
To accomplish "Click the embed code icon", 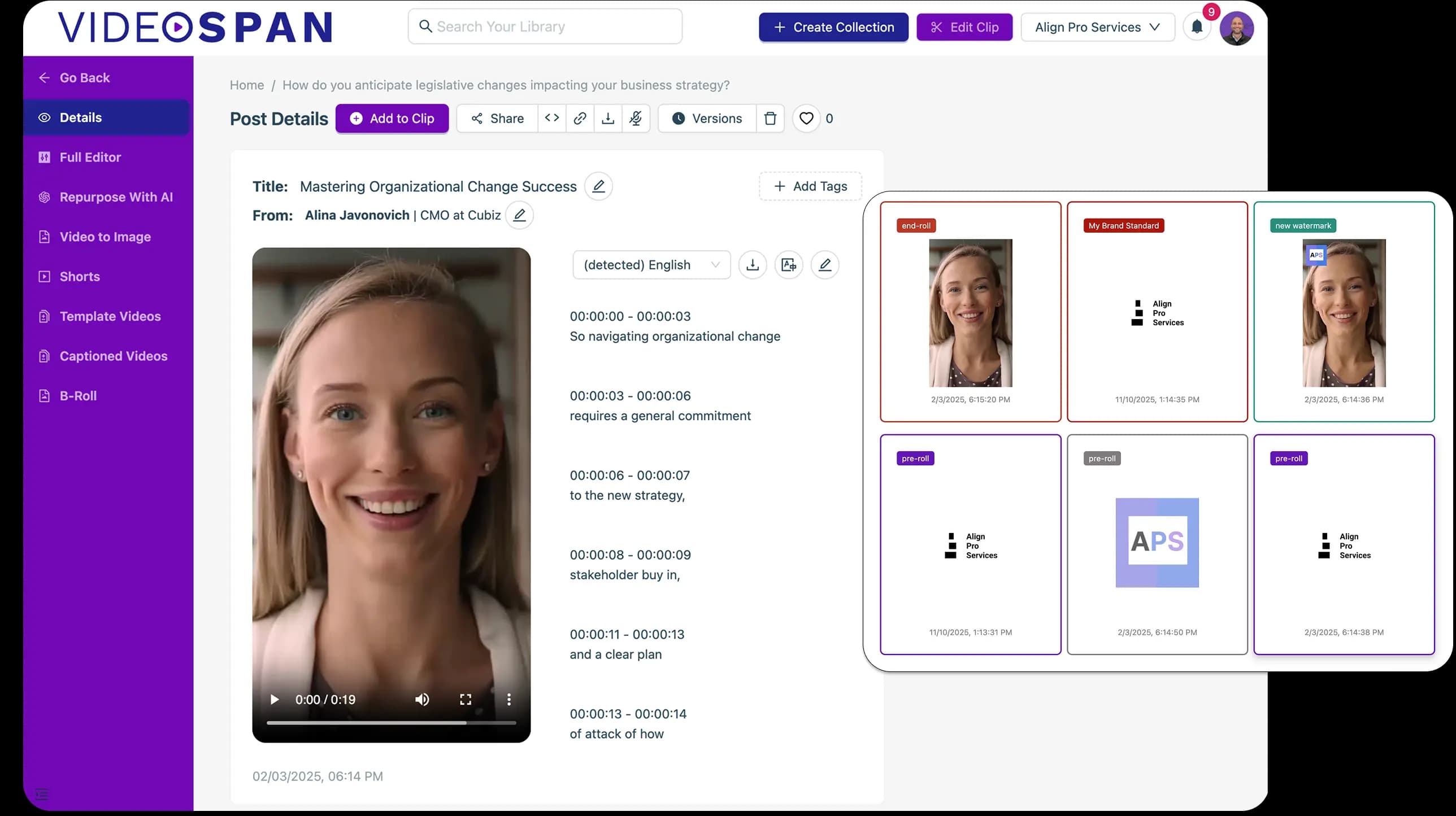I will pos(551,118).
